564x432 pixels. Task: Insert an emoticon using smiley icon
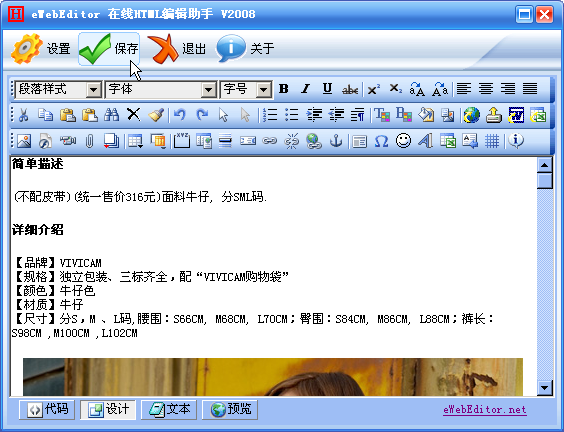pyautogui.click(x=403, y=141)
